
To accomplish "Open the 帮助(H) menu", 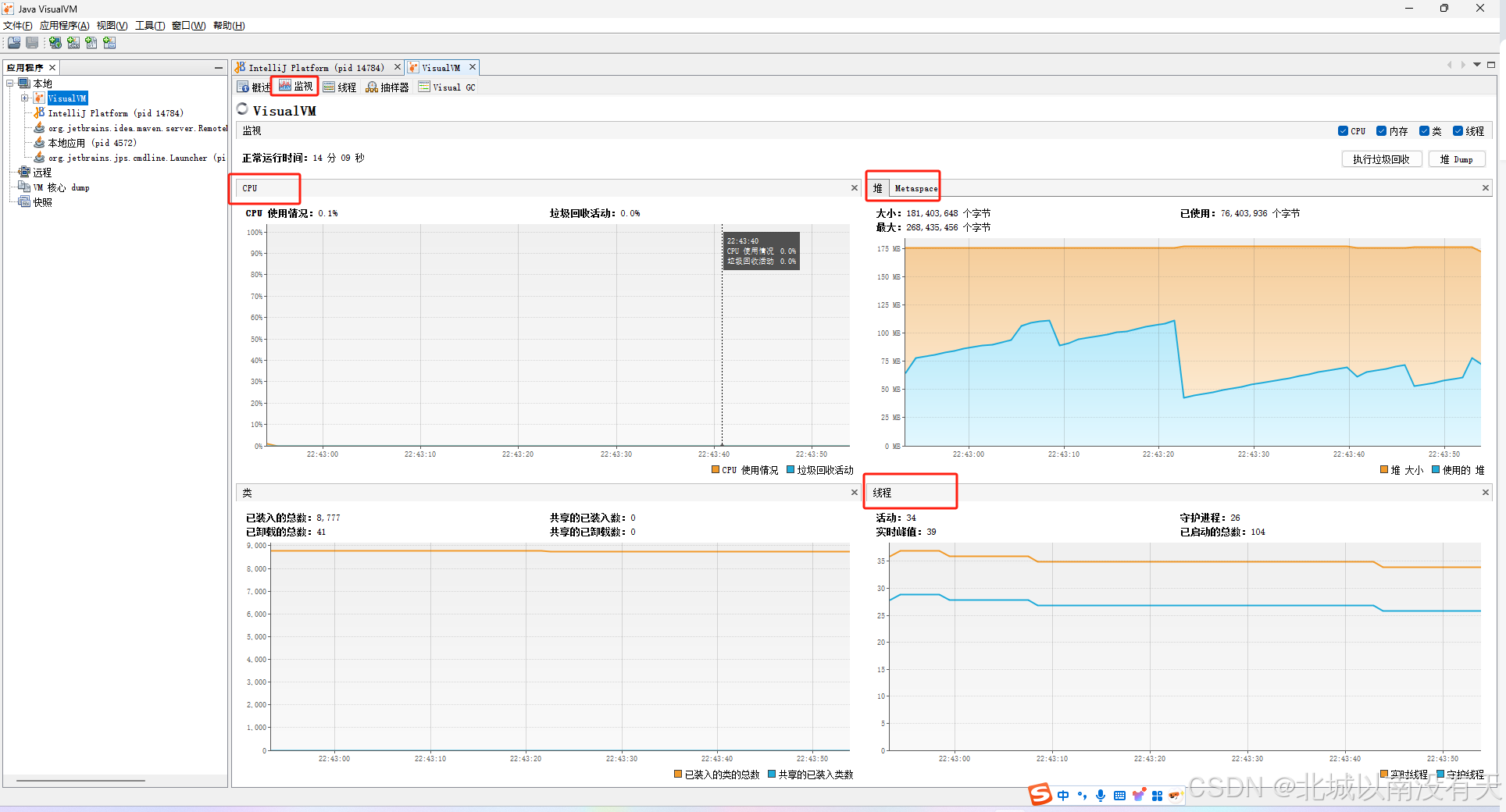I will pos(229,26).
